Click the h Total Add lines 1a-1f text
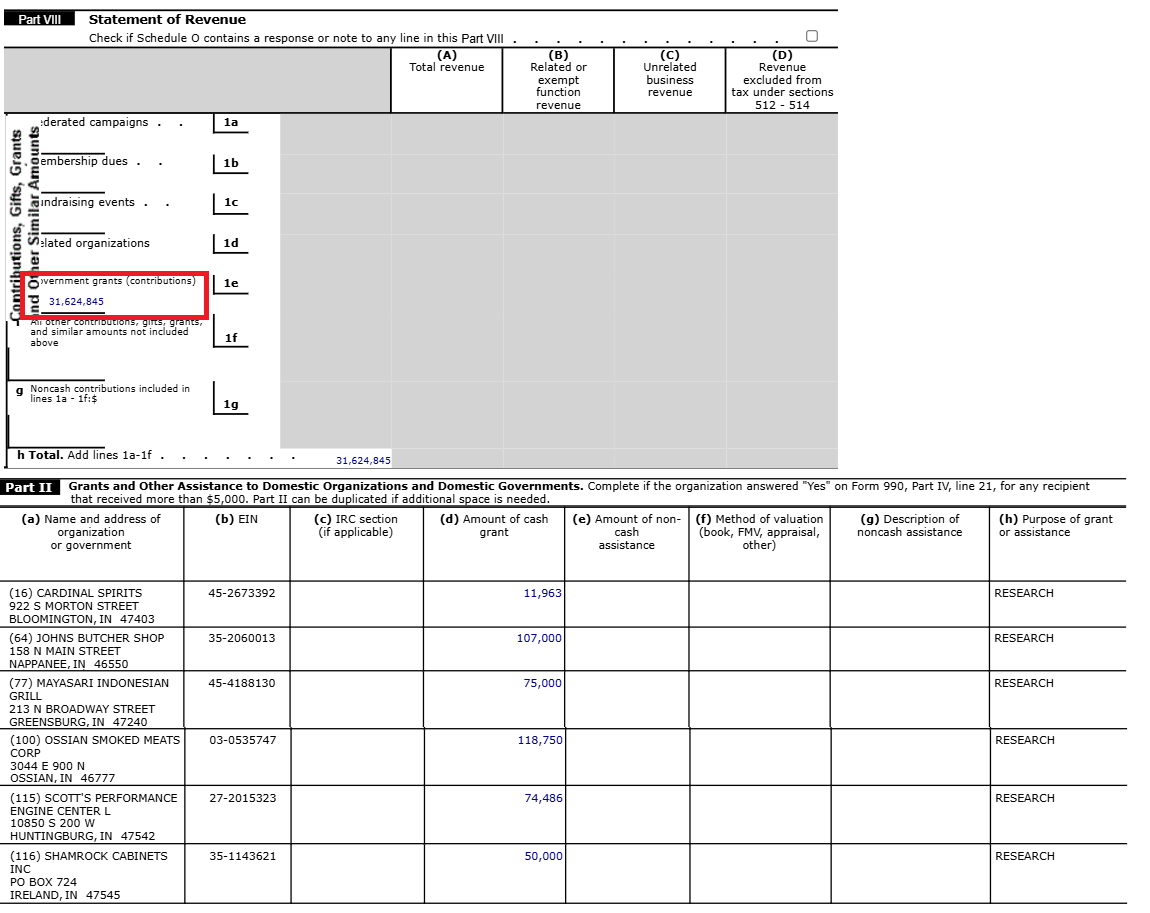This screenshot has width=1150, height=913. click(x=84, y=455)
